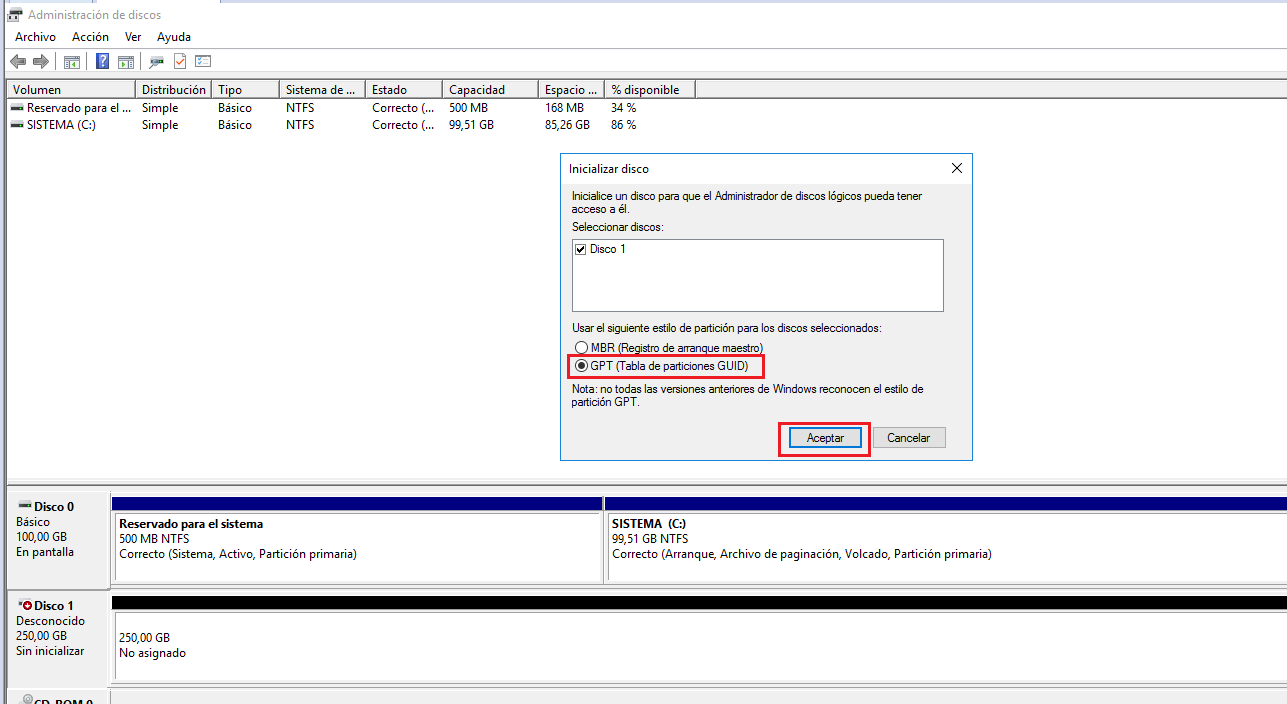Refresh disks using the magnifier toolbar icon
The width and height of the screenshot is (1287, 704).
click(156, 61)
